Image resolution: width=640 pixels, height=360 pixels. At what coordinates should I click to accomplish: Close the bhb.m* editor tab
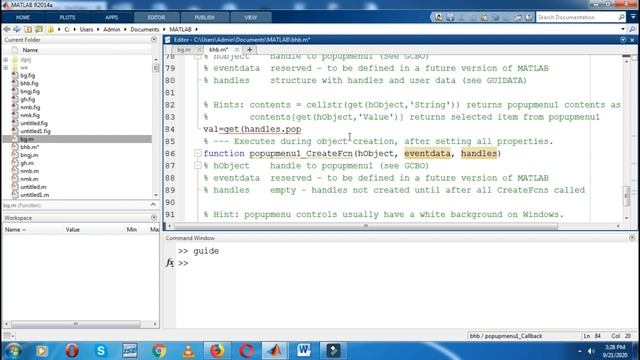click(237, 49)
